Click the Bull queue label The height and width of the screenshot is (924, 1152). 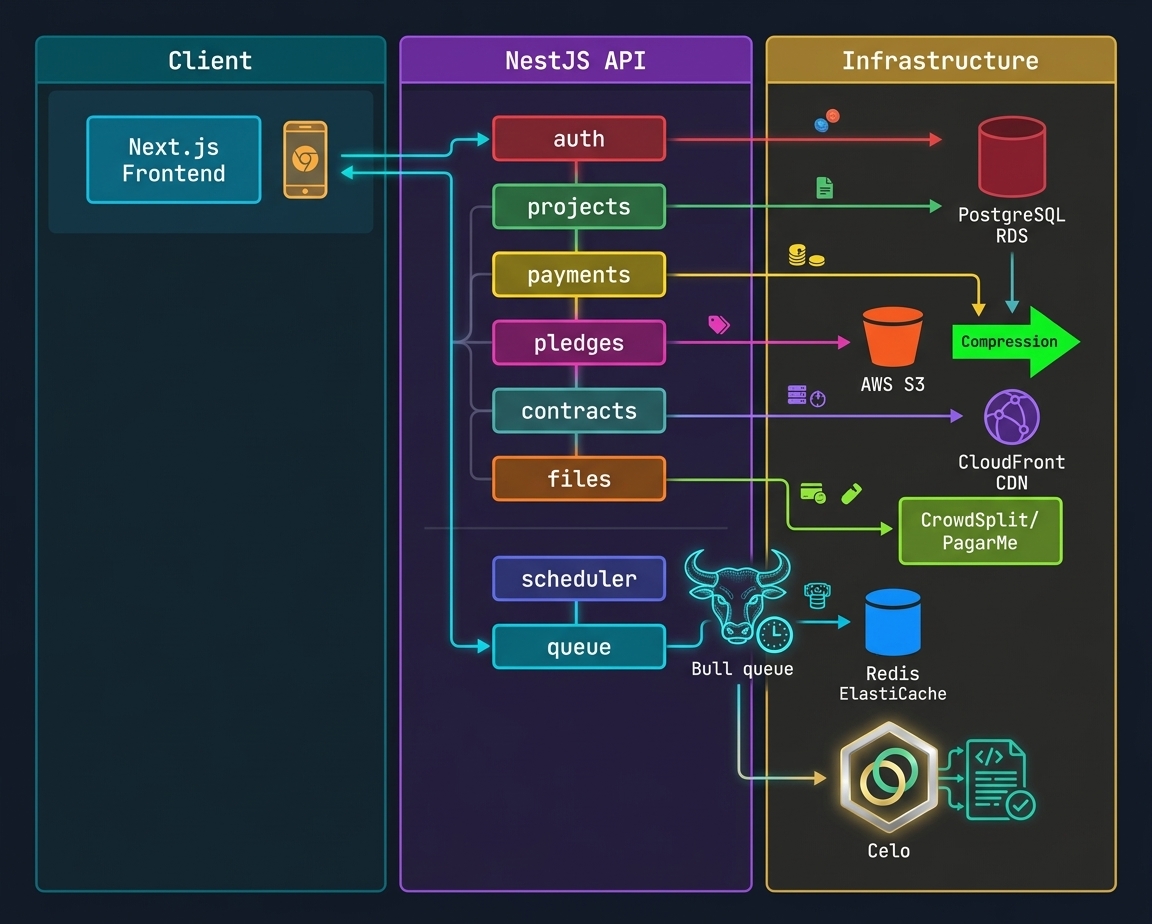(x=742, y=669)
